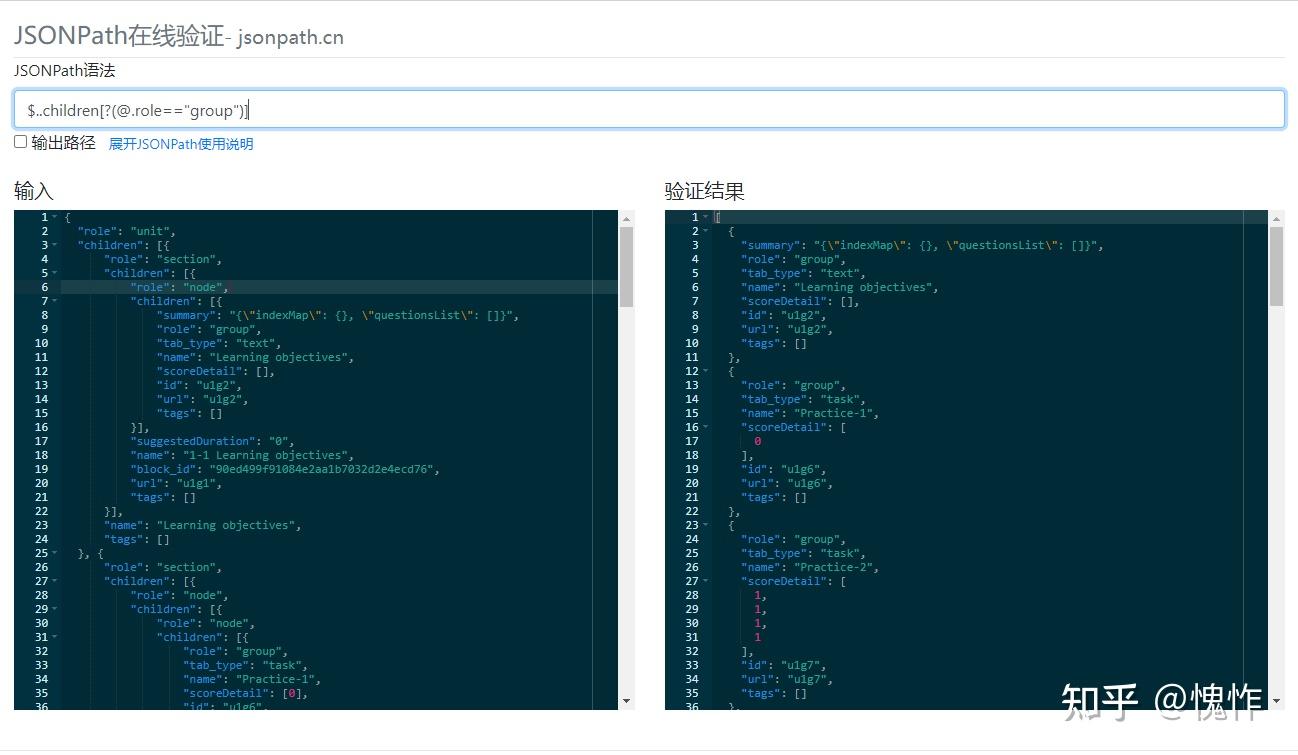Collapse the fold arrow on input line 29

[x=53, y=609]
